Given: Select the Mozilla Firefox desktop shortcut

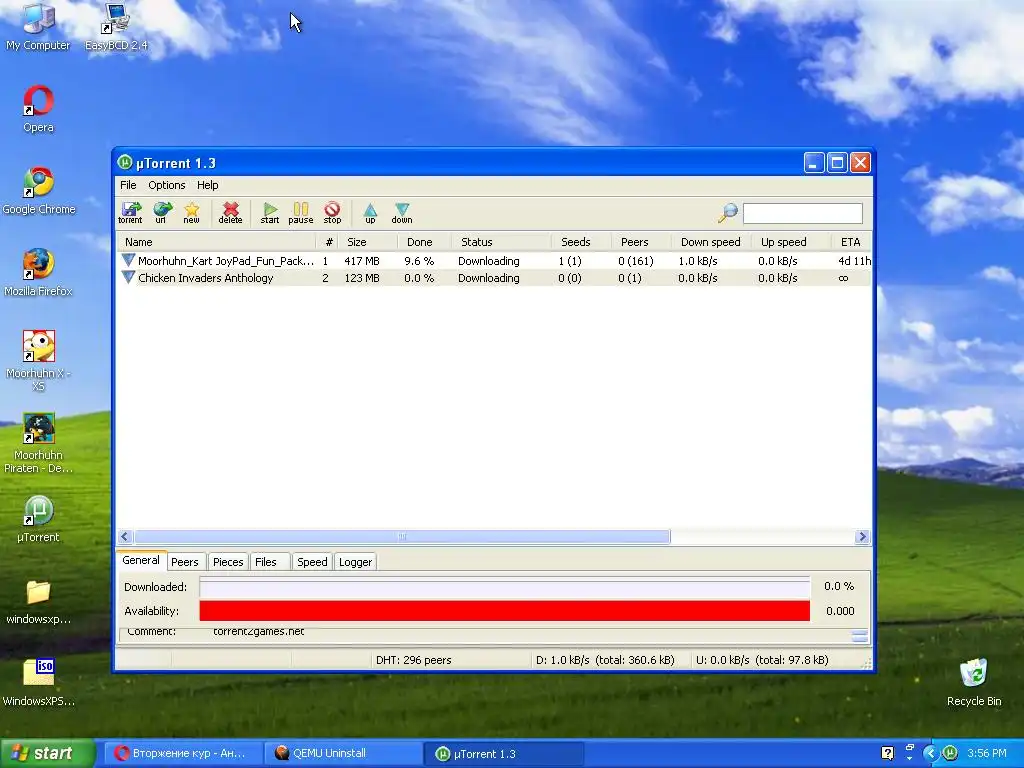Looking at the screenshot, I should click(x=39, y=273).
